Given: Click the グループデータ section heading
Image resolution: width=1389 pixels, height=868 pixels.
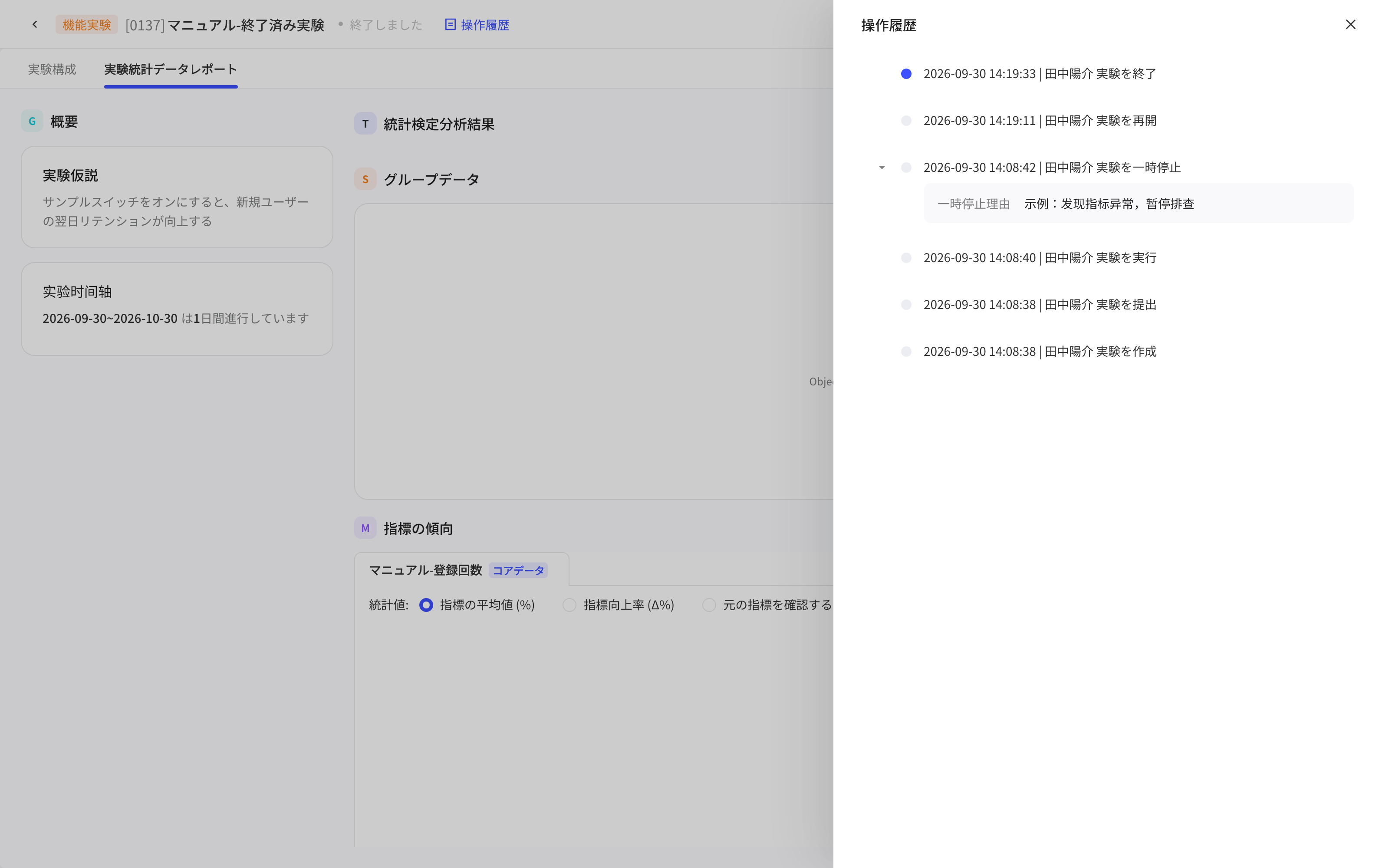Looking at the screenshot, I should click(431, 180).
